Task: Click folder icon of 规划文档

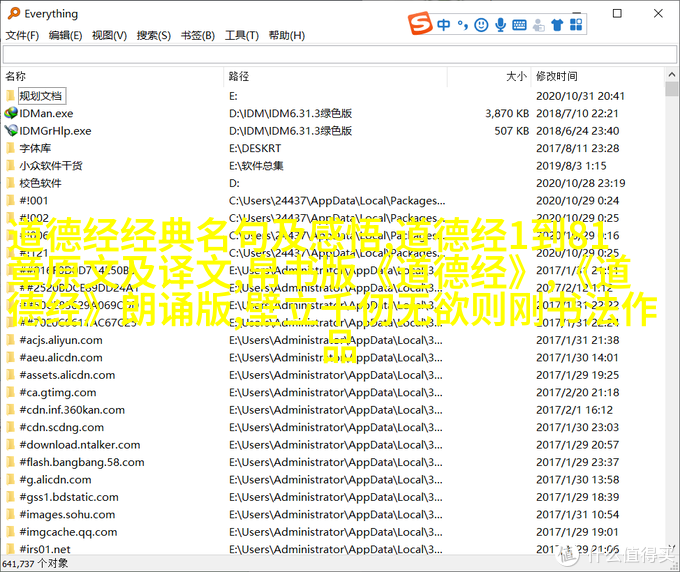Action: point(11,95)
